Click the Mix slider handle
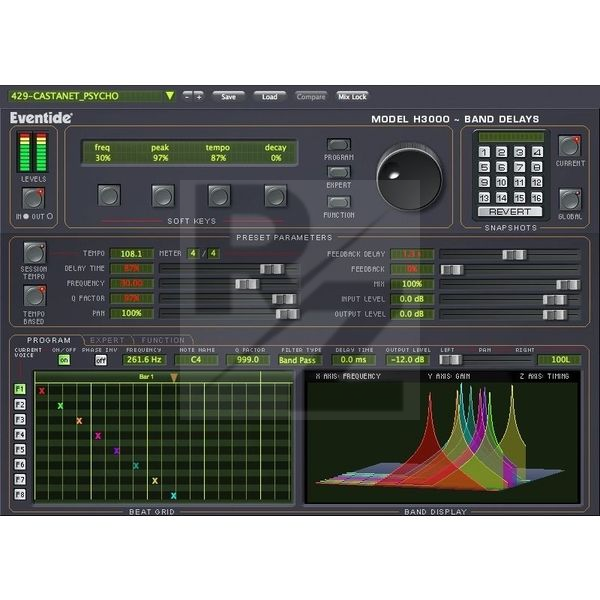This screenshot has width=600, height=600. (x=568, y=284)
